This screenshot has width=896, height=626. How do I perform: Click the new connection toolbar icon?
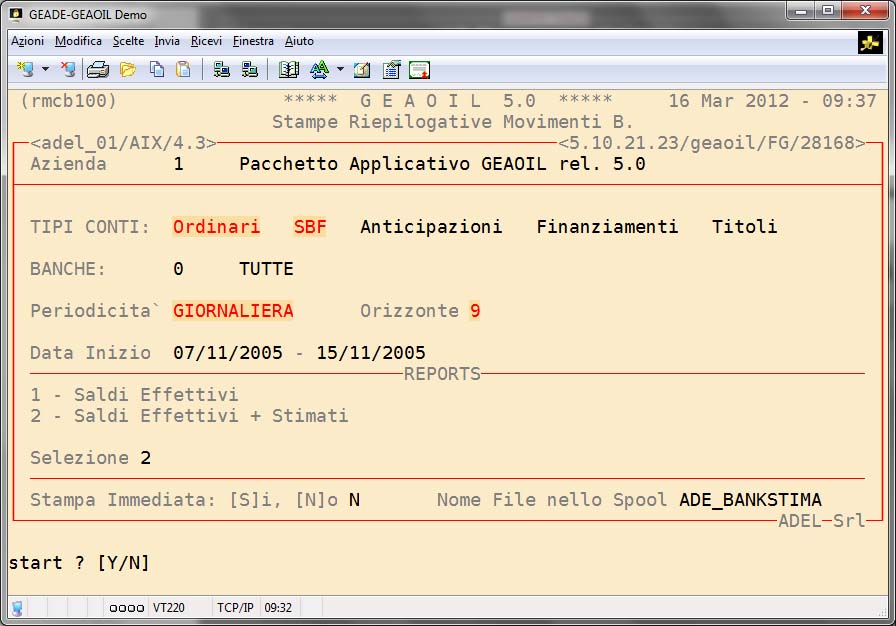pyautogui.click(x=25, y=70)
